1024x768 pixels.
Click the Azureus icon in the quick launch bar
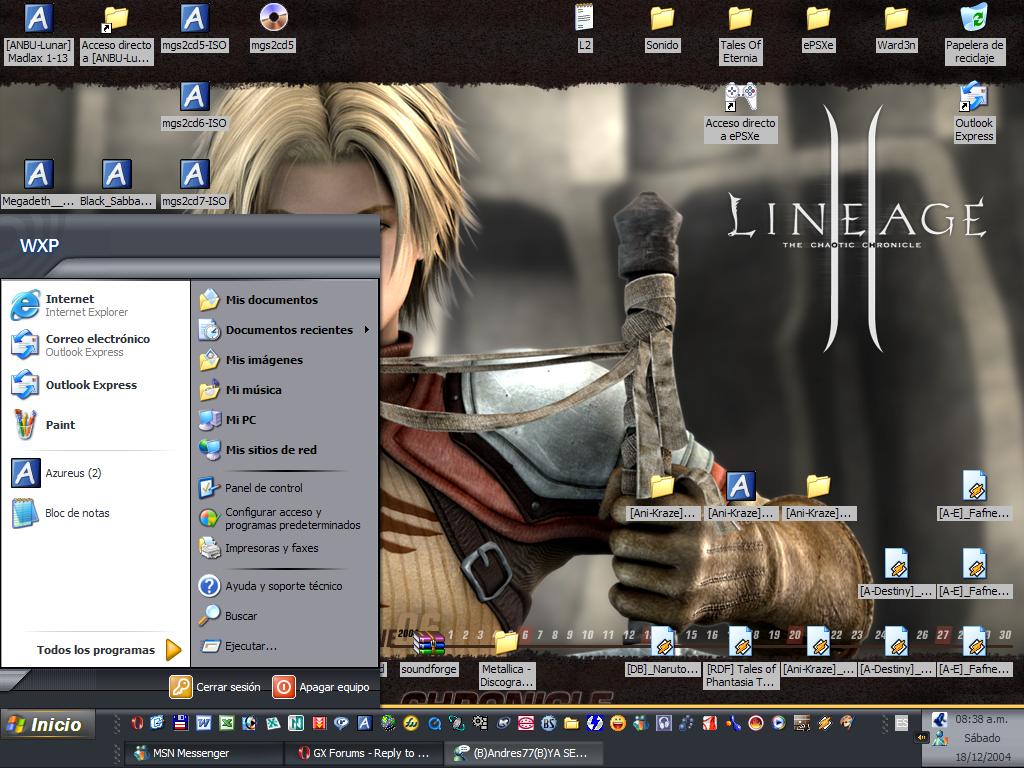coord(364,723)
